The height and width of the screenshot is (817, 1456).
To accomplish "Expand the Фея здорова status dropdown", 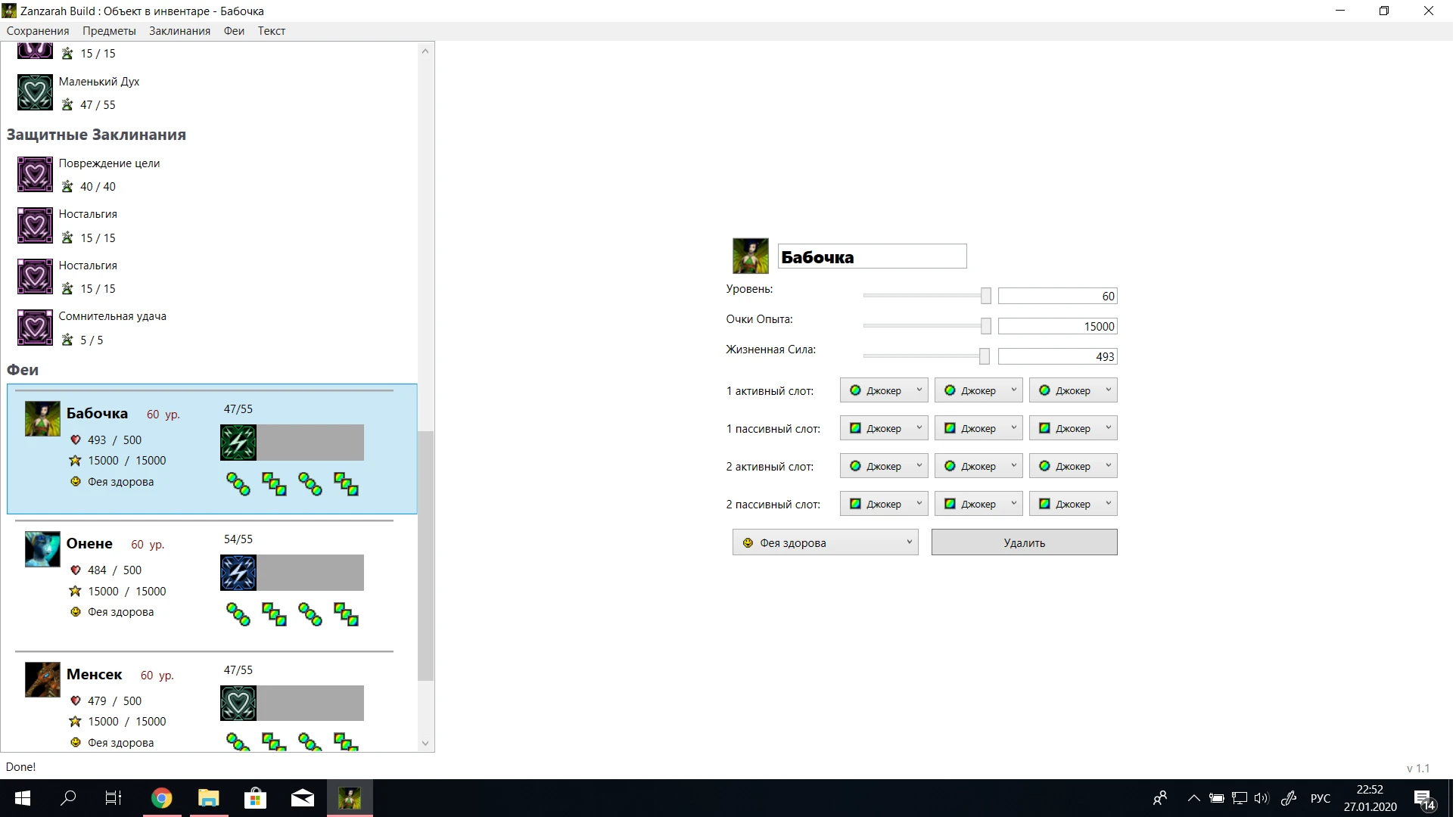I will point(825,542).
